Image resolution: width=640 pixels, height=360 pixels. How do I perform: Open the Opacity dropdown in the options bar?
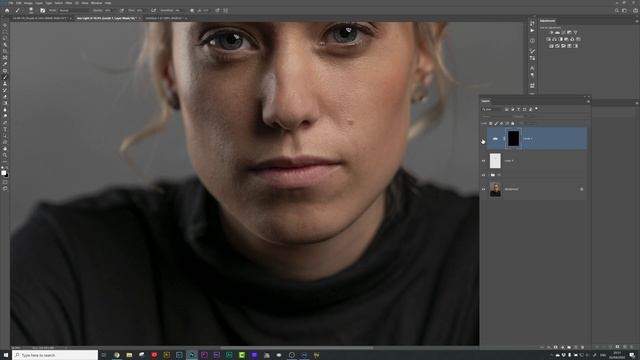coord(108,11)
